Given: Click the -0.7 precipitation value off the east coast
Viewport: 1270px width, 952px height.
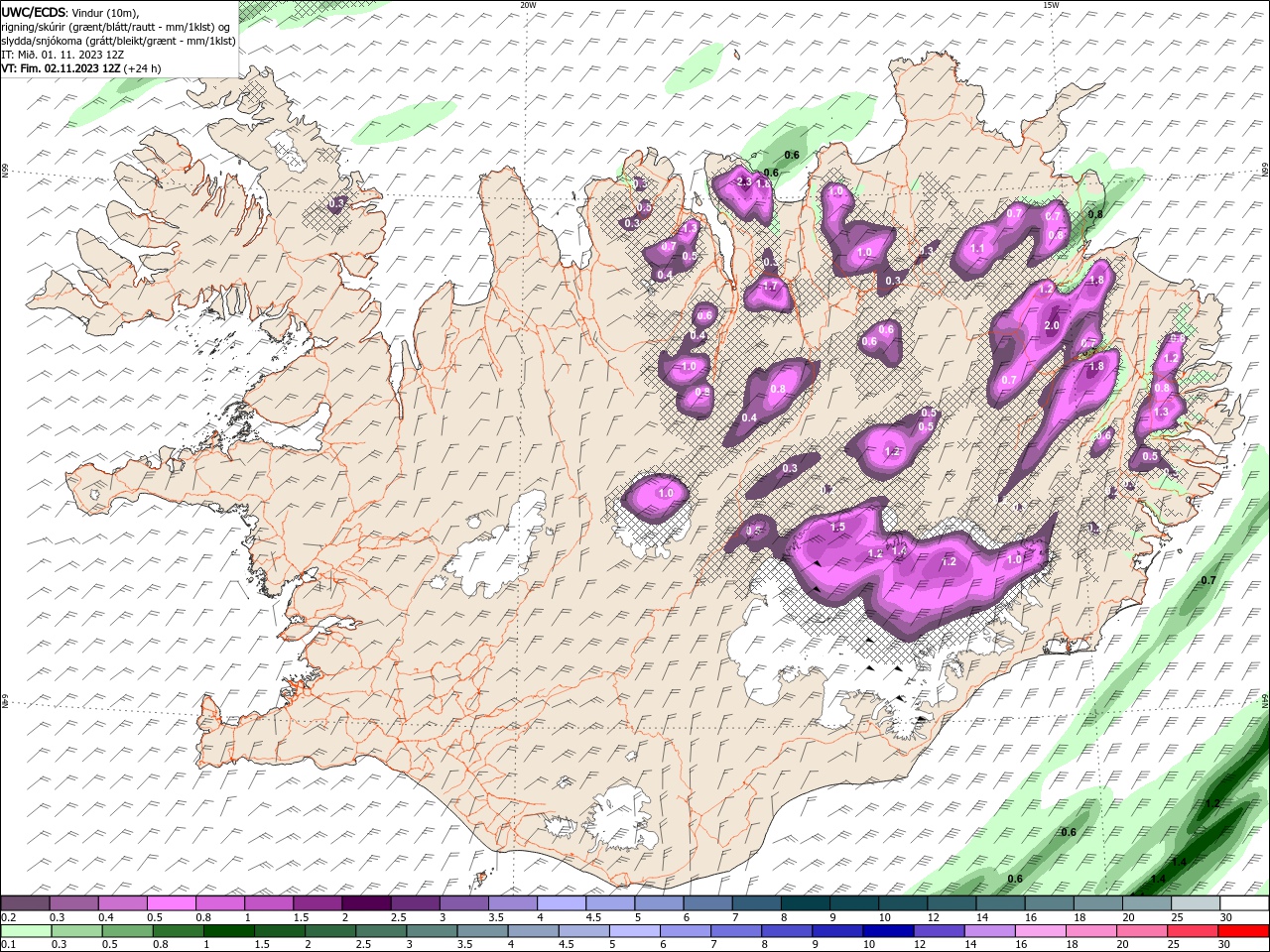Looking at the screenshot, I should tap(1206, 580).
